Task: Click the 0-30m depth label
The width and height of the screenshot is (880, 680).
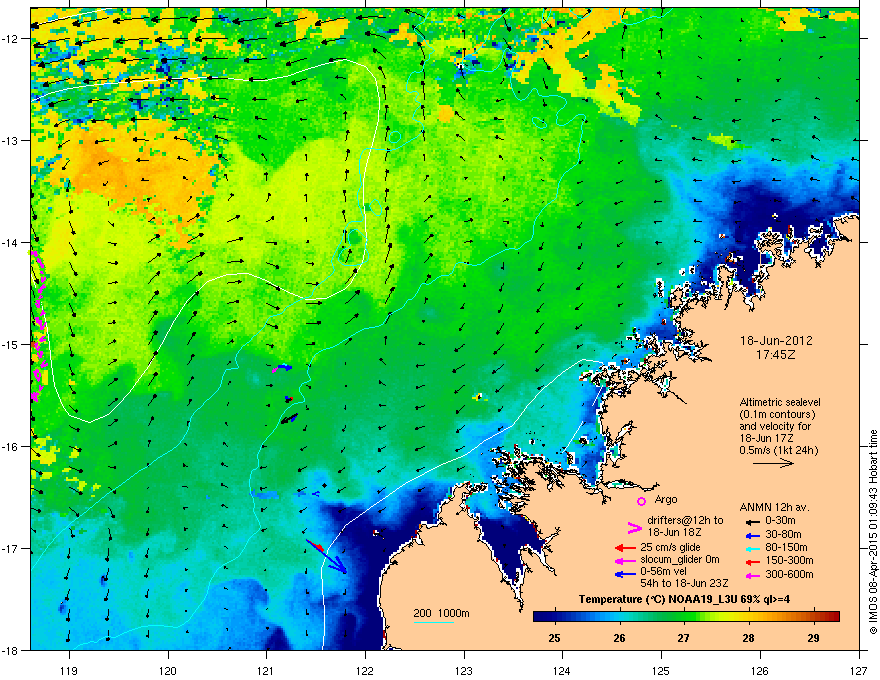Action: [x=781, y=521]
